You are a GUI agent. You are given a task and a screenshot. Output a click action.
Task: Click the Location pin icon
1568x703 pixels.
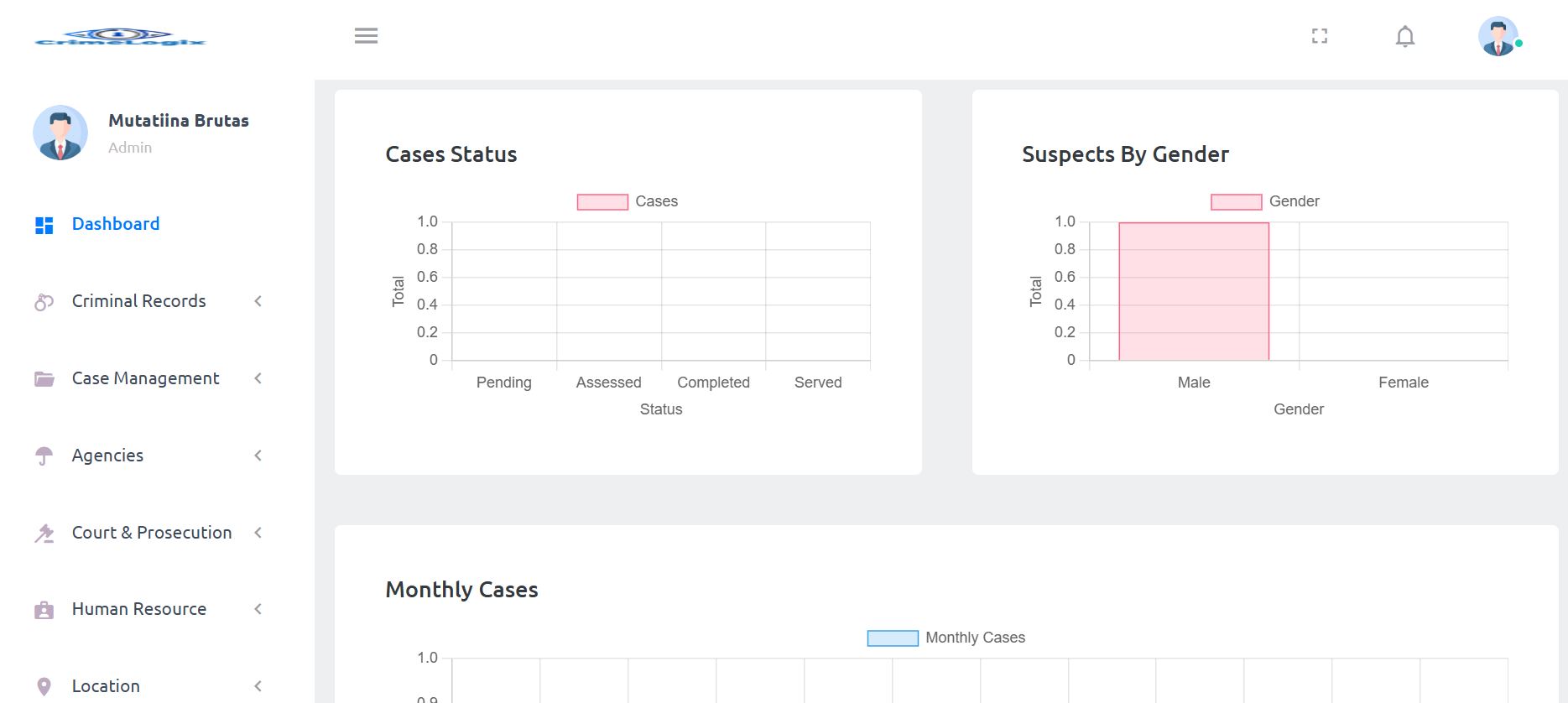point(44,687)
